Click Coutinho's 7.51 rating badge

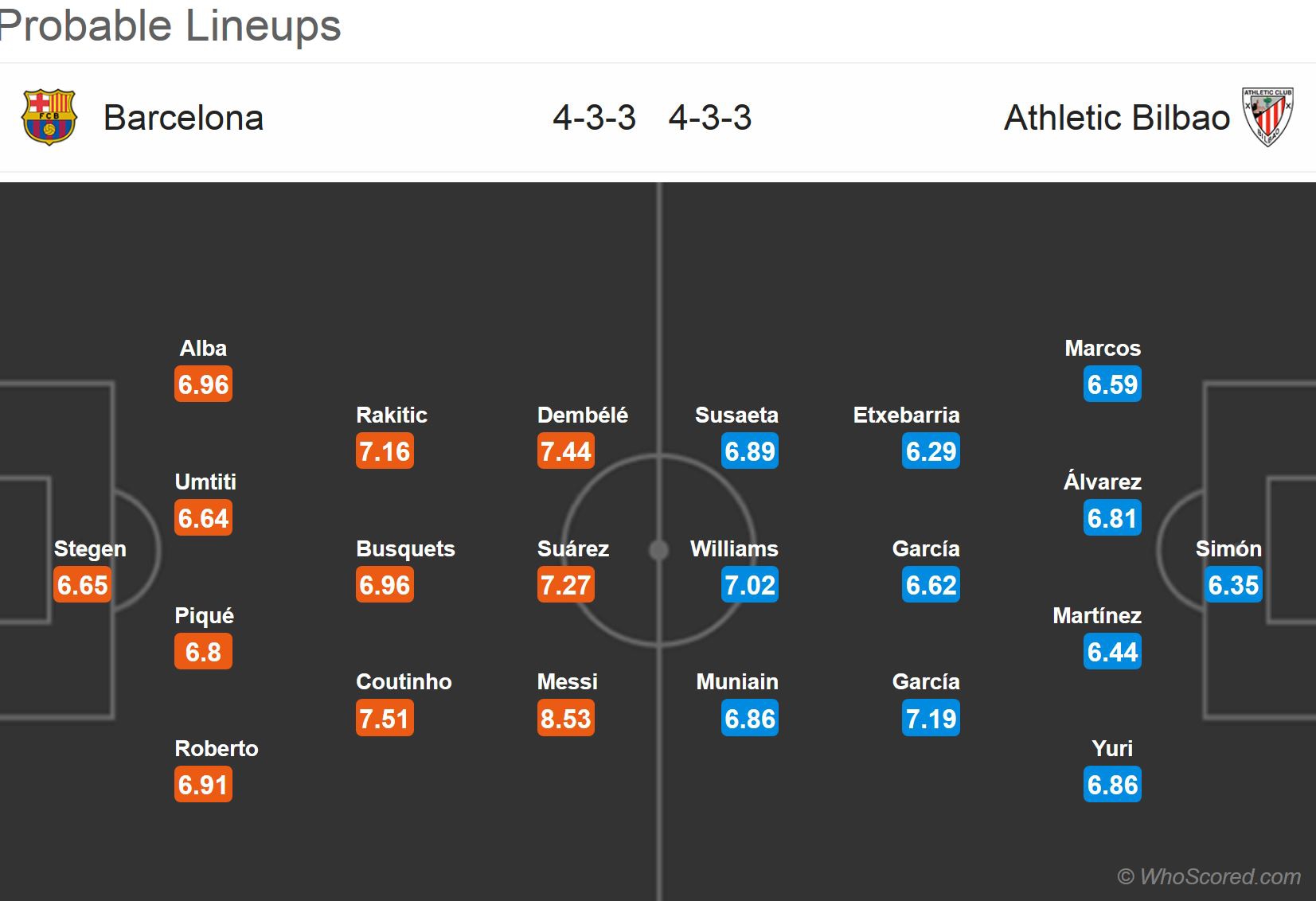385,718
